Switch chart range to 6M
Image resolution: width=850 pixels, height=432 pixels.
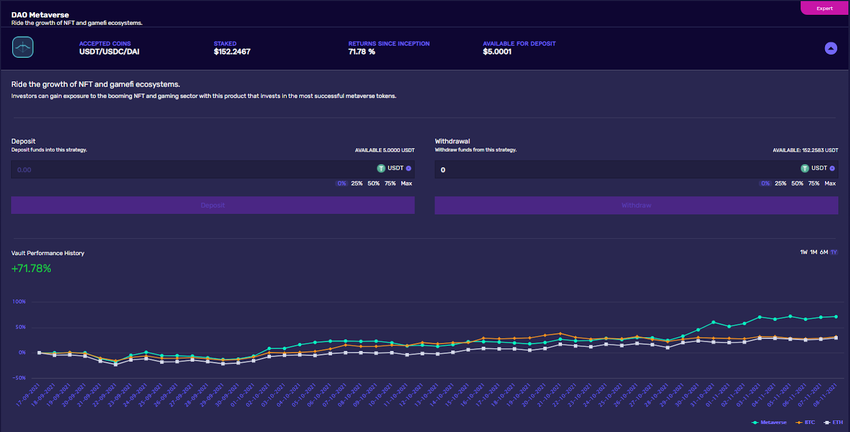(x=824, y=251)
